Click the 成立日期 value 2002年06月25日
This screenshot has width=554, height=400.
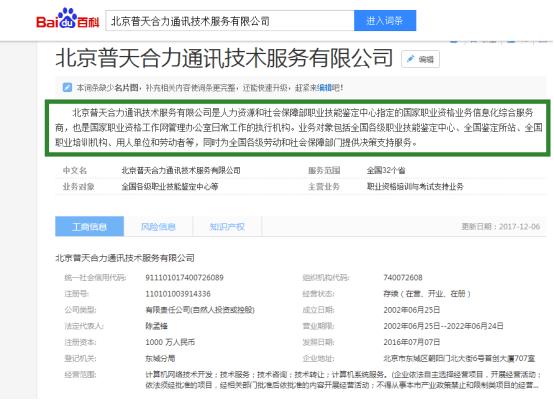click(412, 310)
